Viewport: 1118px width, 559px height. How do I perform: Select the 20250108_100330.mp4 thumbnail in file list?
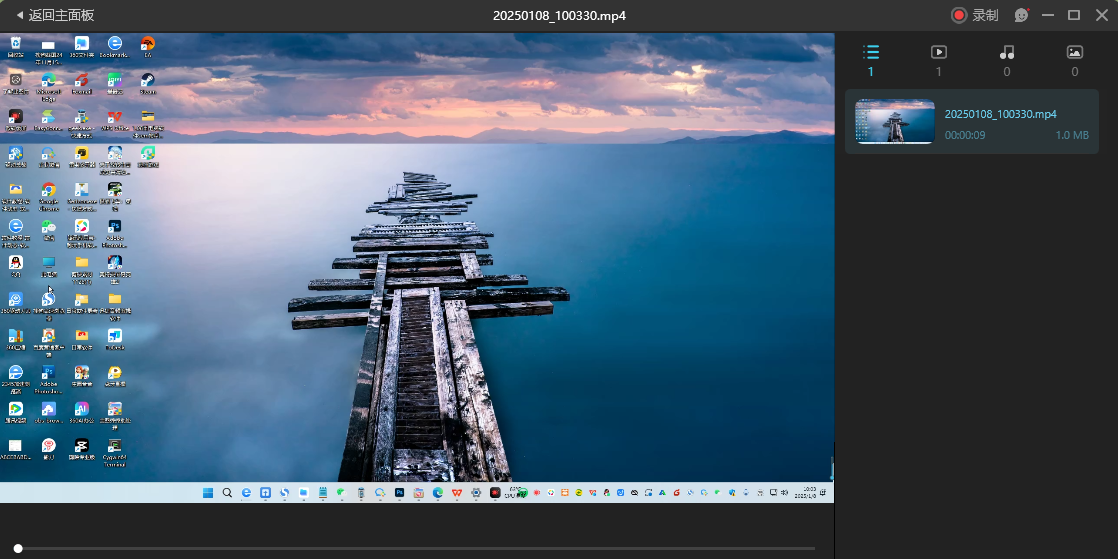click(895, 122)
